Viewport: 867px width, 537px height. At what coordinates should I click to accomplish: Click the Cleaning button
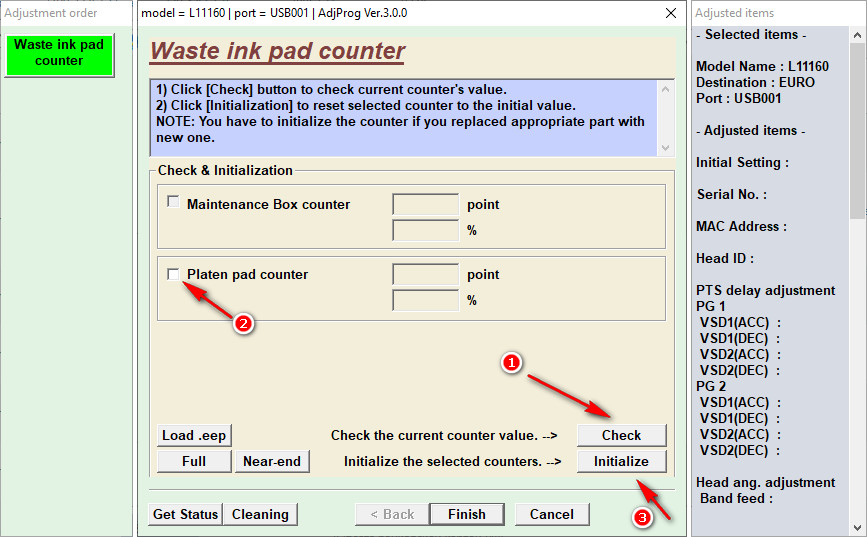260,514
